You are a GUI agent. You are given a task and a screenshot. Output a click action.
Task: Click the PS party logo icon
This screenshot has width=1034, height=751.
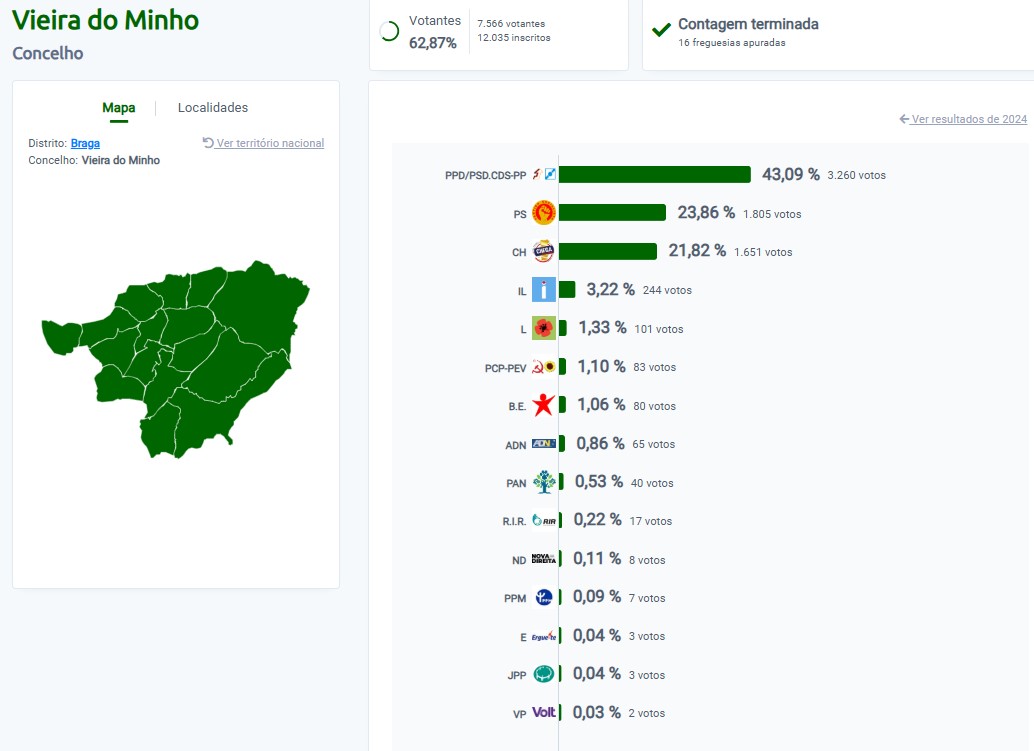(543, 213)
